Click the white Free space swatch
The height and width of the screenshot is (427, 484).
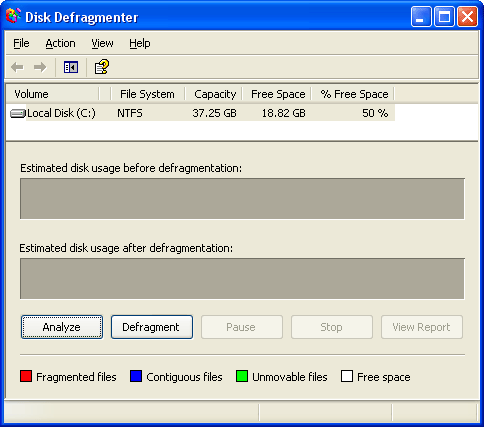[347, 376]
